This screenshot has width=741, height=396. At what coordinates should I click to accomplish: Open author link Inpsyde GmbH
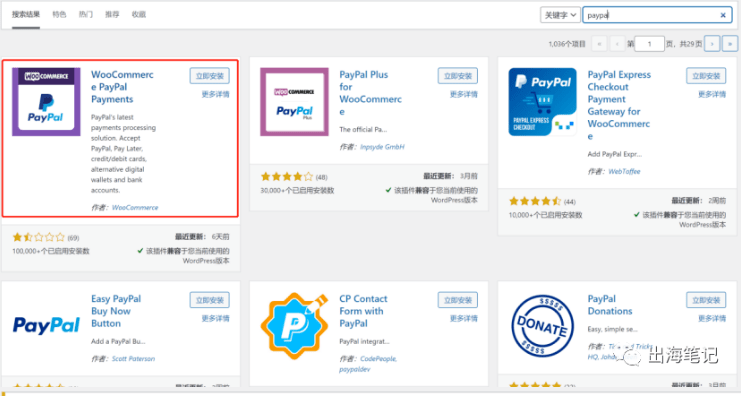tap(382, 147)
